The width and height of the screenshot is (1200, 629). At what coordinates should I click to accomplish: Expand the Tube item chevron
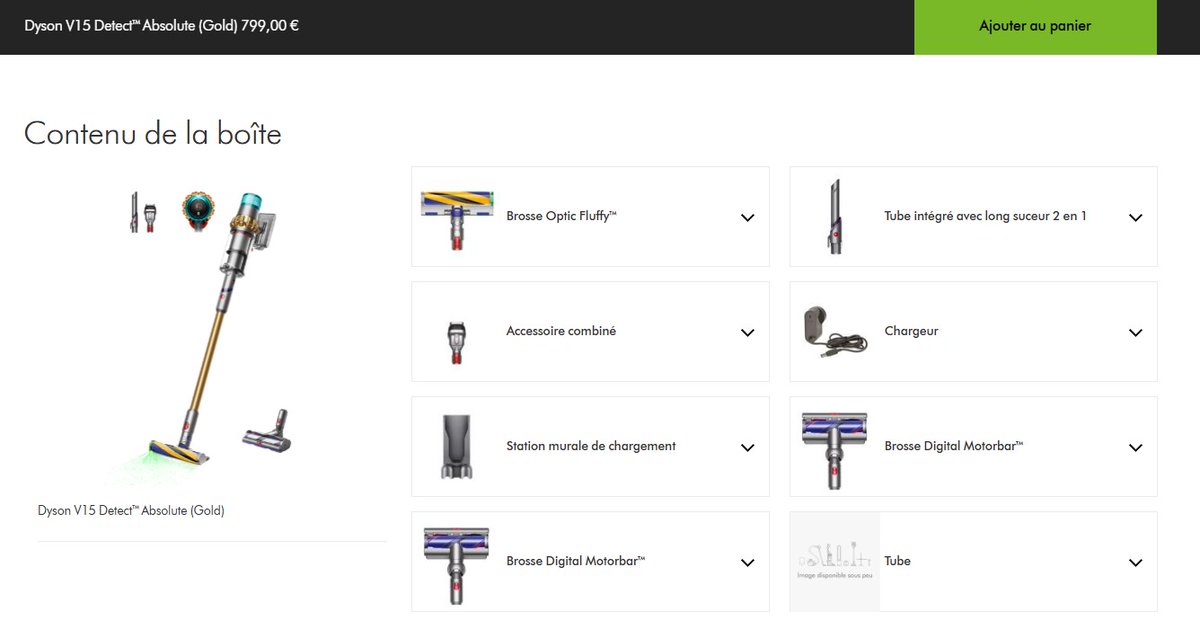point(1135,563)
